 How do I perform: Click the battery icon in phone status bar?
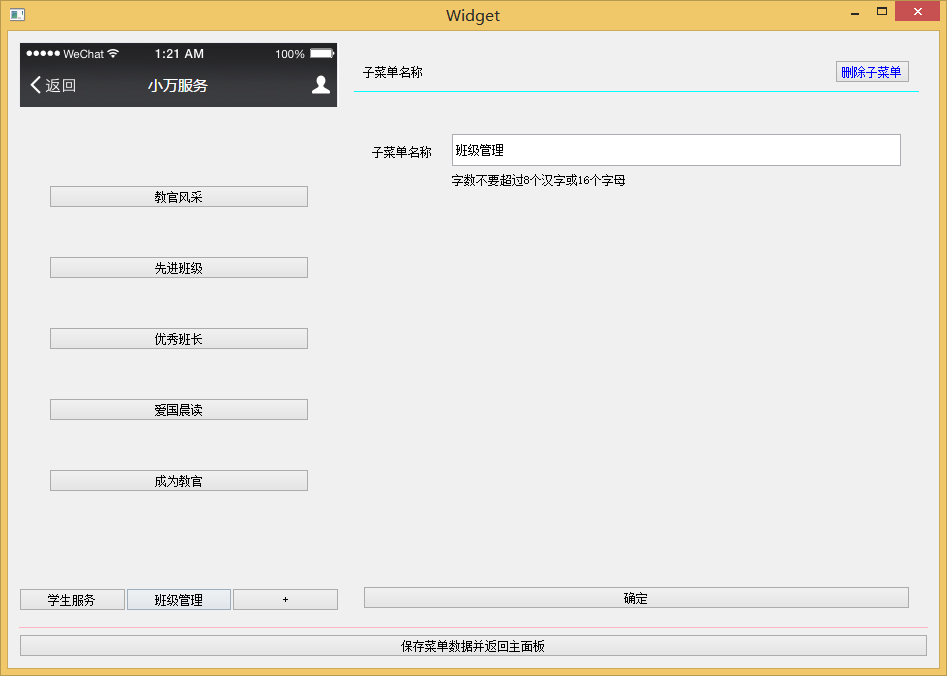click(x=322, y=54)
